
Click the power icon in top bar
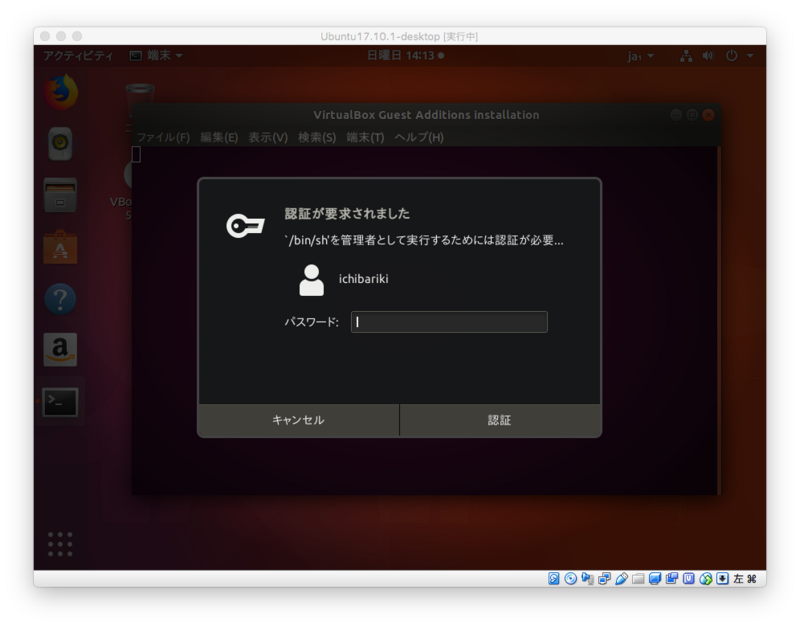pos(731,56)
